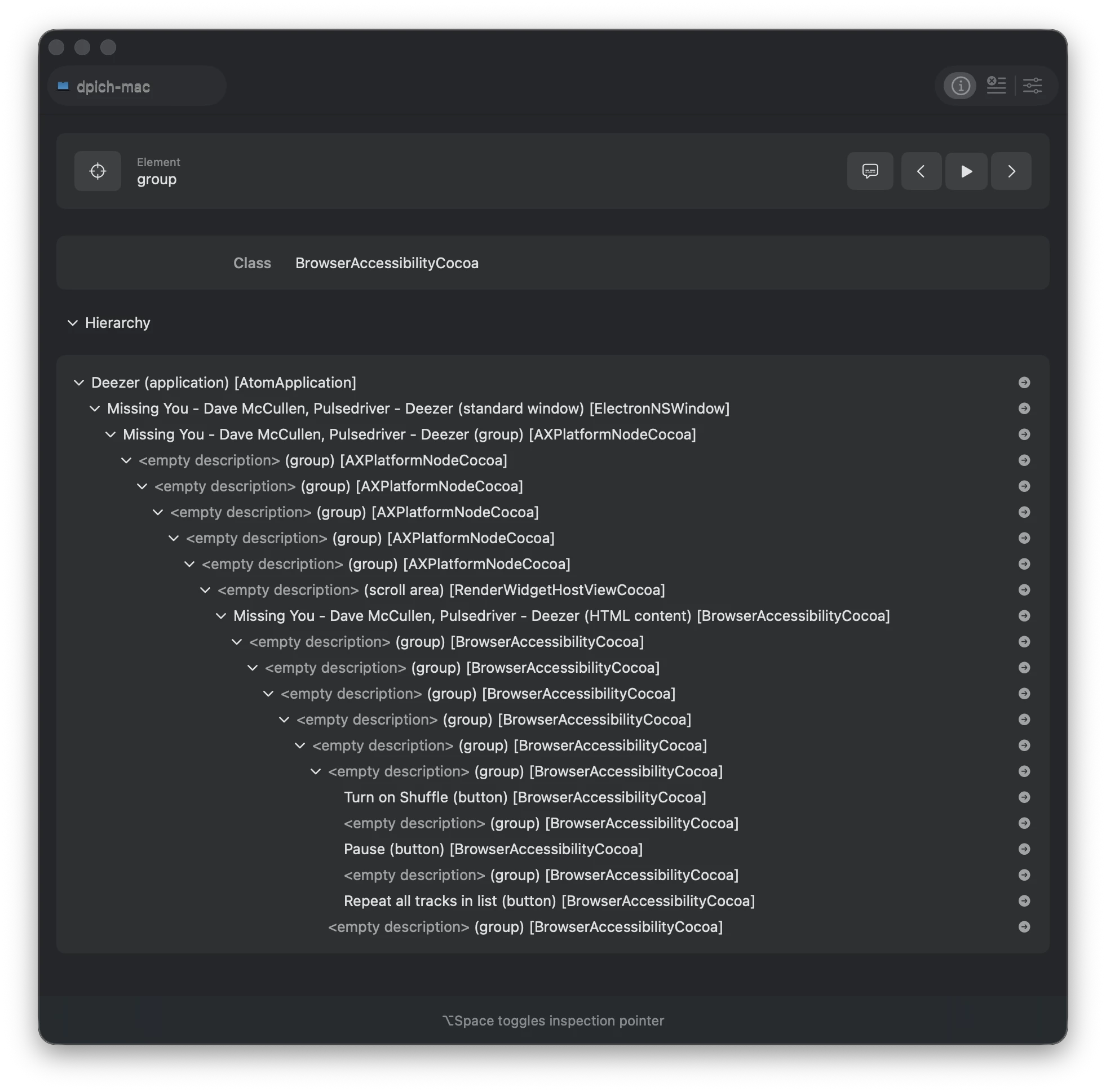The width and height of the screenshot is (1106, 1092).
Task: Click the arrow beside Repeat all tracks row
Action: coord(1024,901)
